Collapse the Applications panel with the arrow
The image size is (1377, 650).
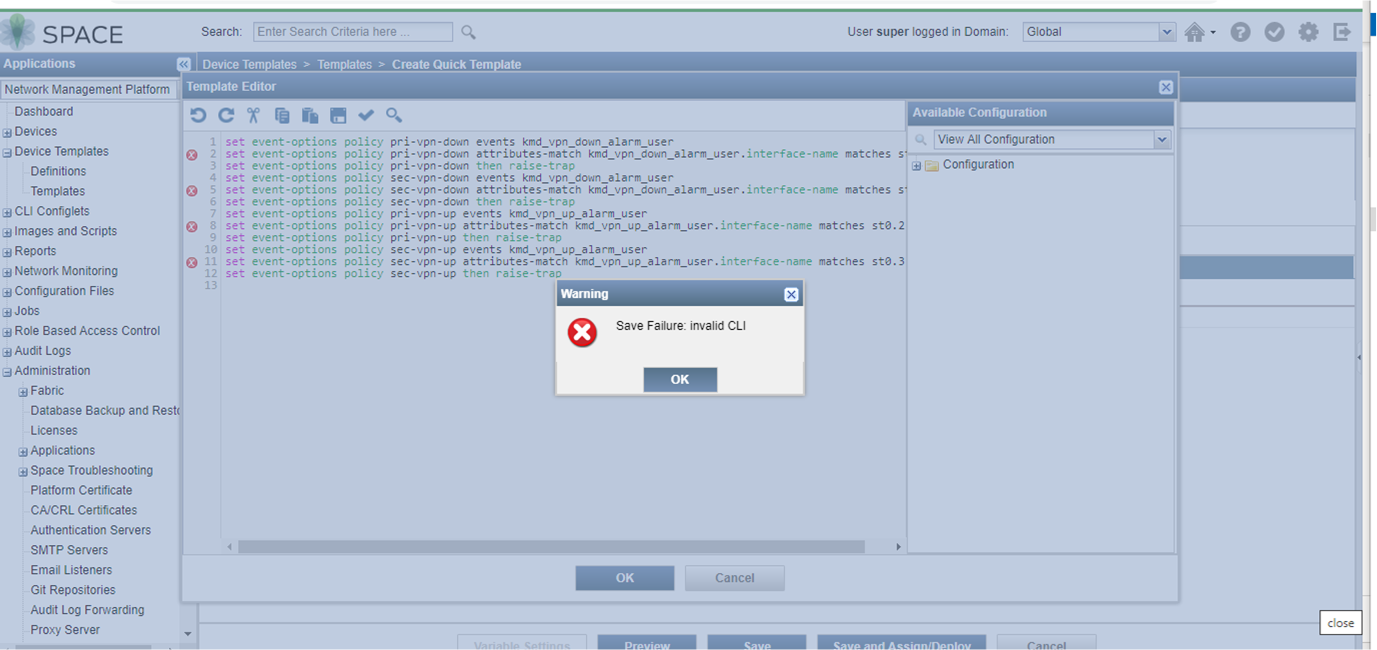tap(184, 63)
